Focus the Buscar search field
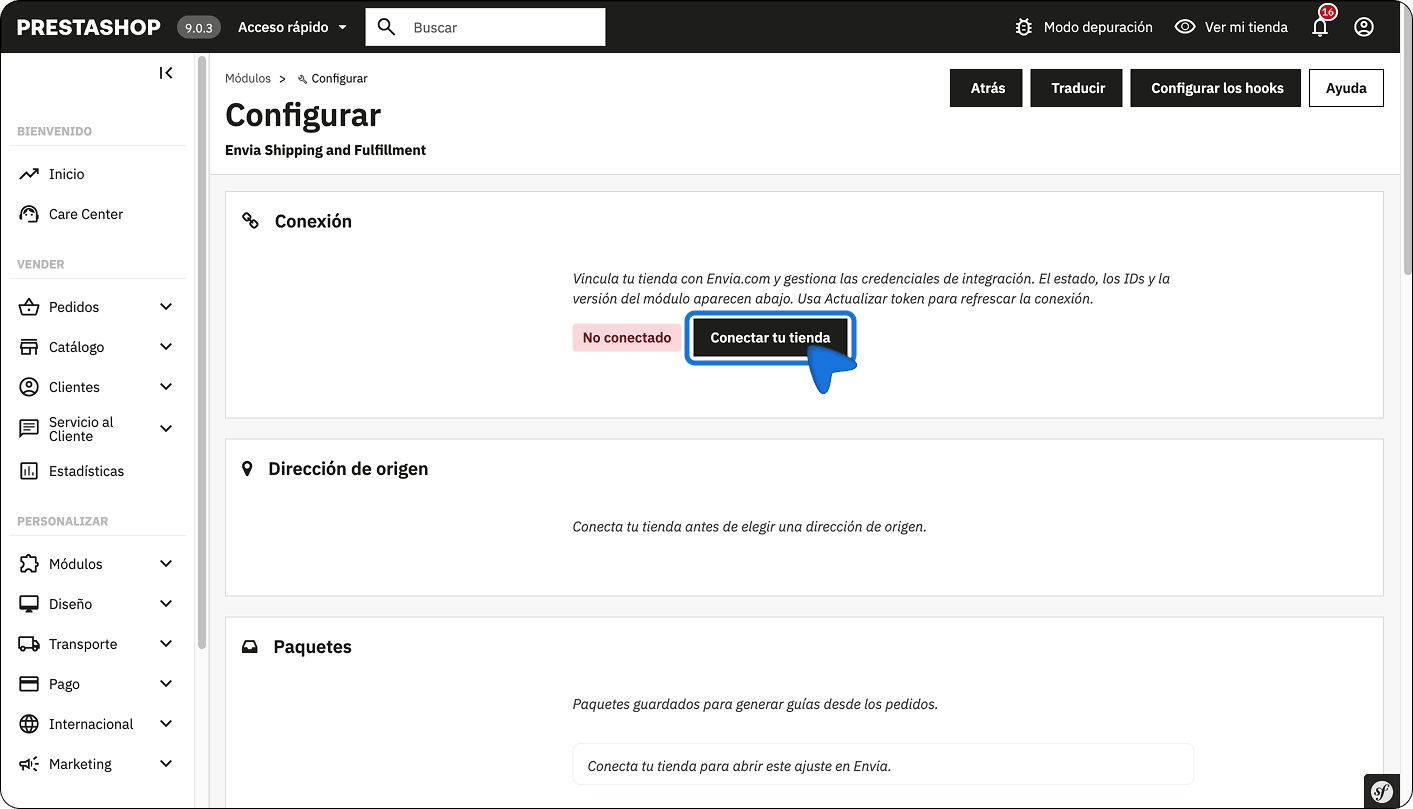Image resolution: width=1413 pixels, height=809 pixels. click(486, 27)
